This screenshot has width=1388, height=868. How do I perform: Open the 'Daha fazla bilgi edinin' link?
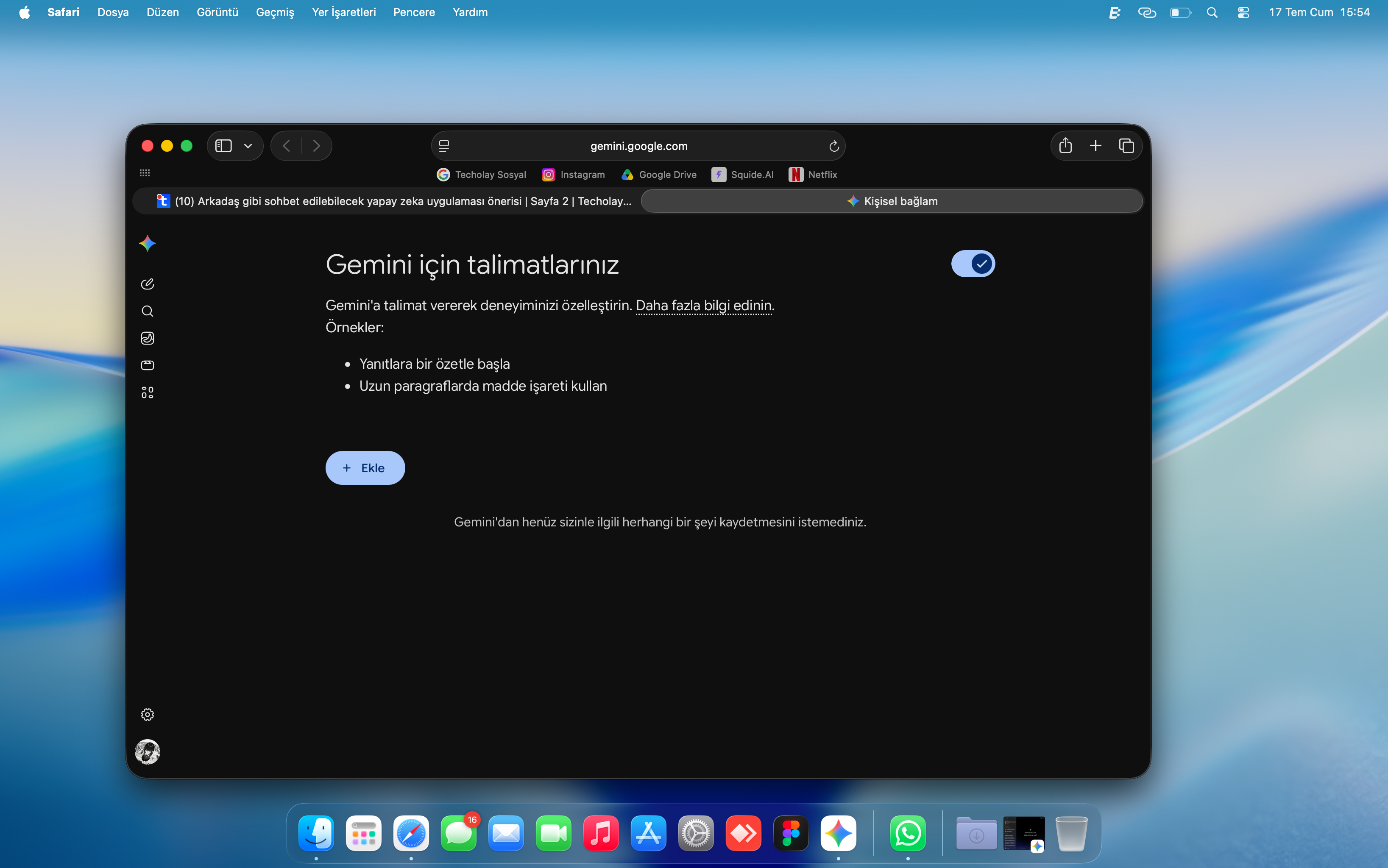point(703,306)
